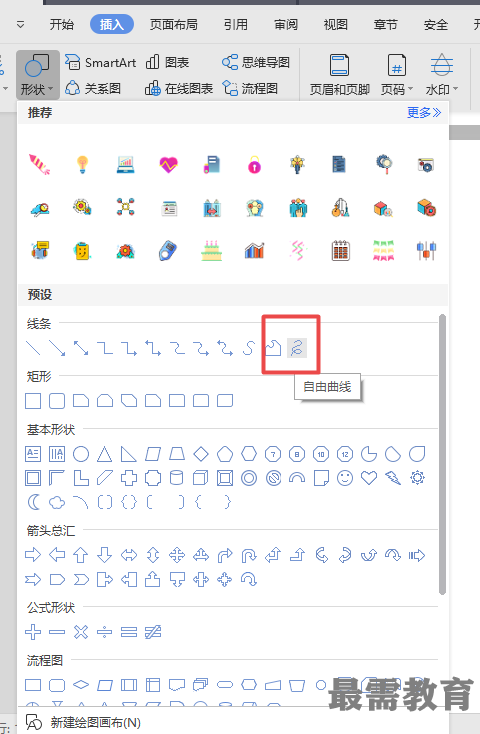Select the division sign formula shape

[x=105, y=632]
